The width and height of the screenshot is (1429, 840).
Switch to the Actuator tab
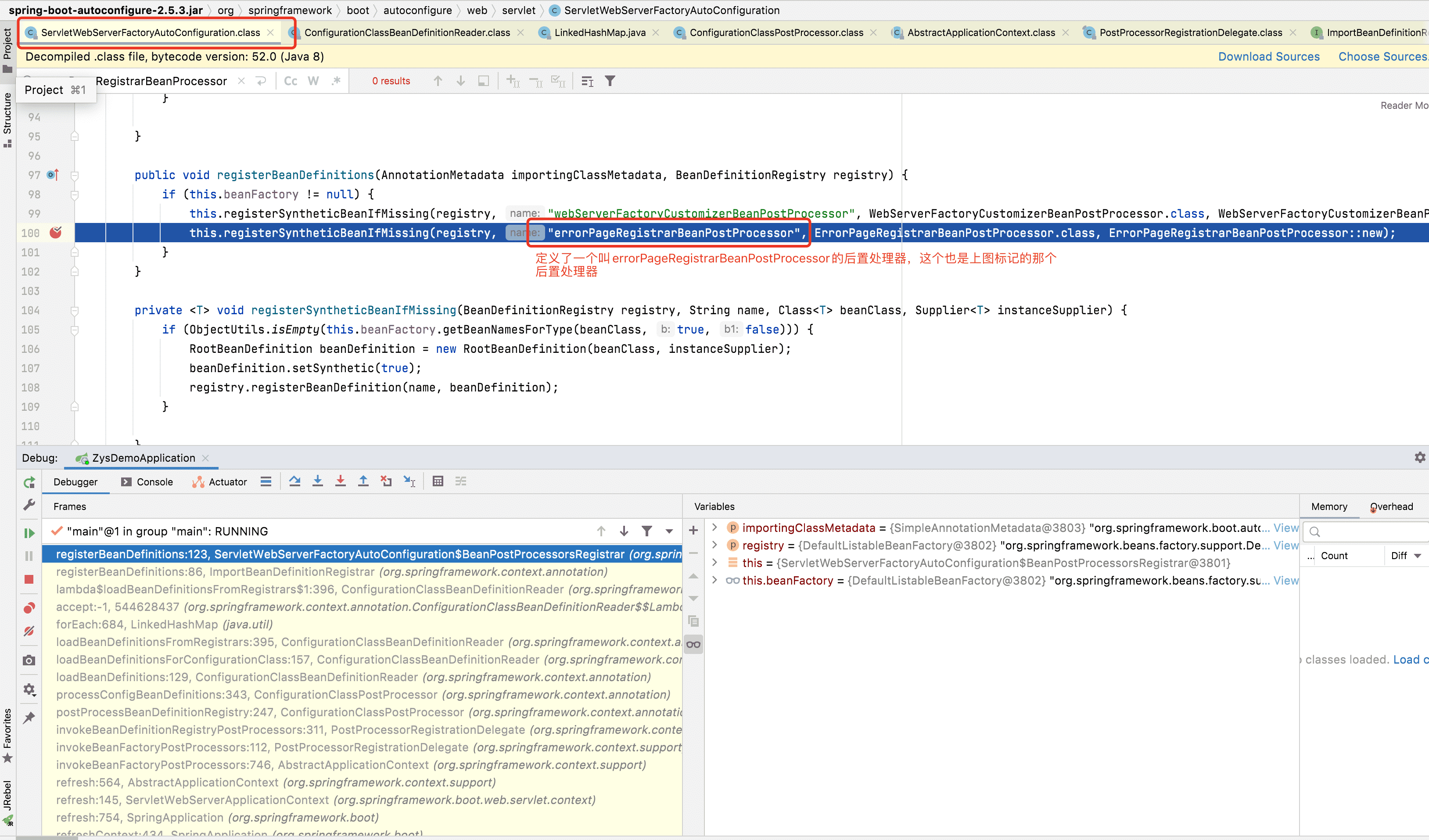coord(219,481)
